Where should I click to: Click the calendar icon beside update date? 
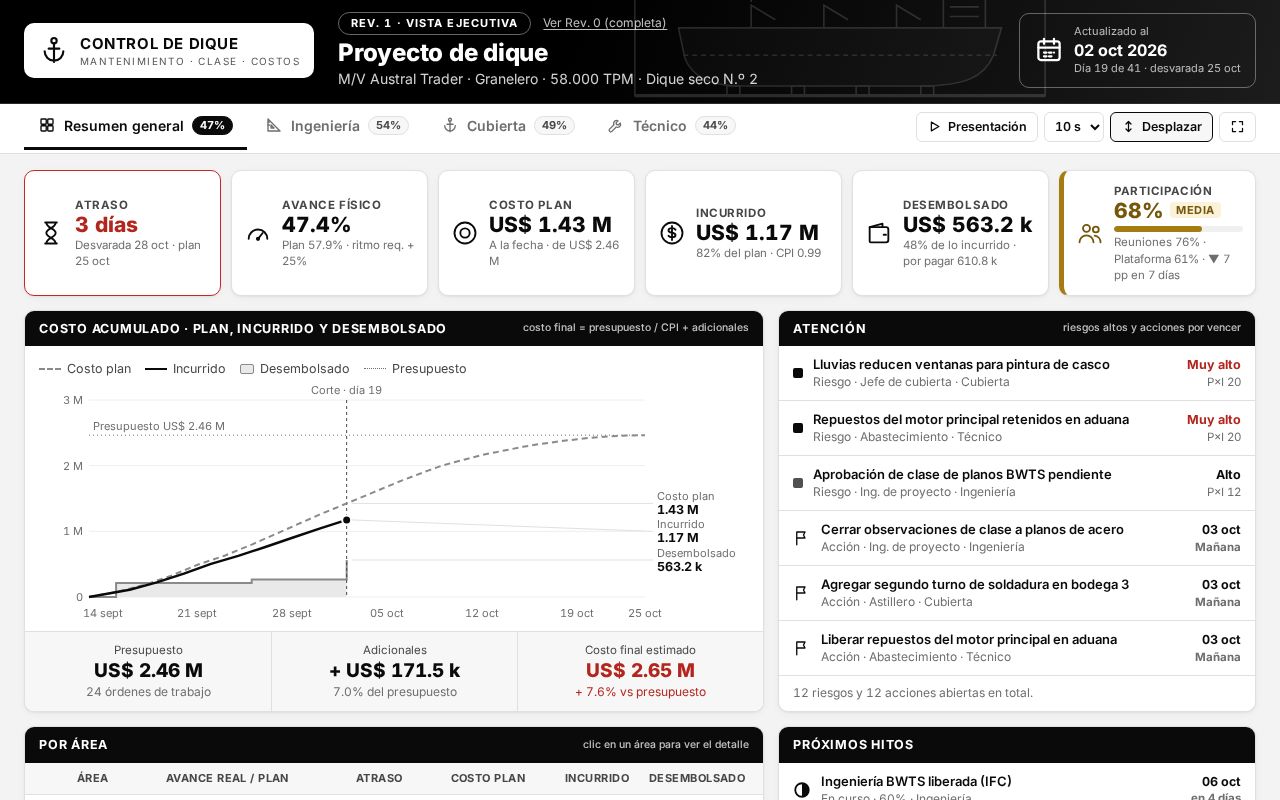tap(1049, 50)
